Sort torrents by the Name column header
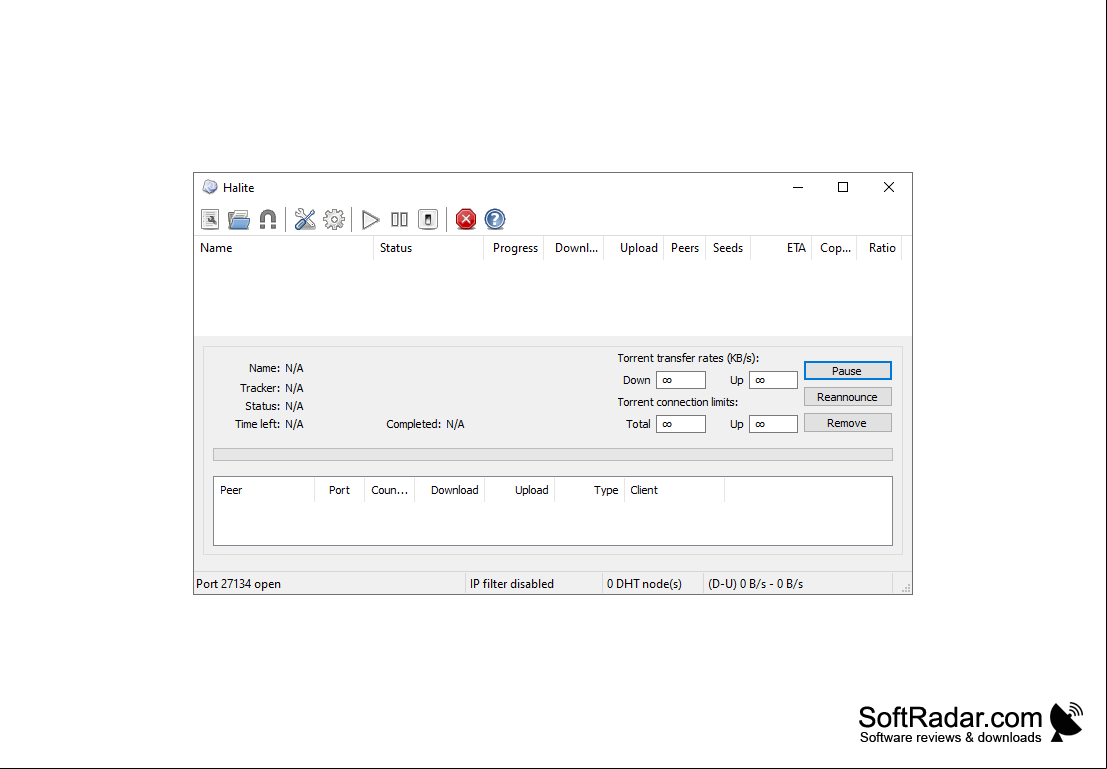Viewport: 1107px width, 769px height. coord(283,248)
